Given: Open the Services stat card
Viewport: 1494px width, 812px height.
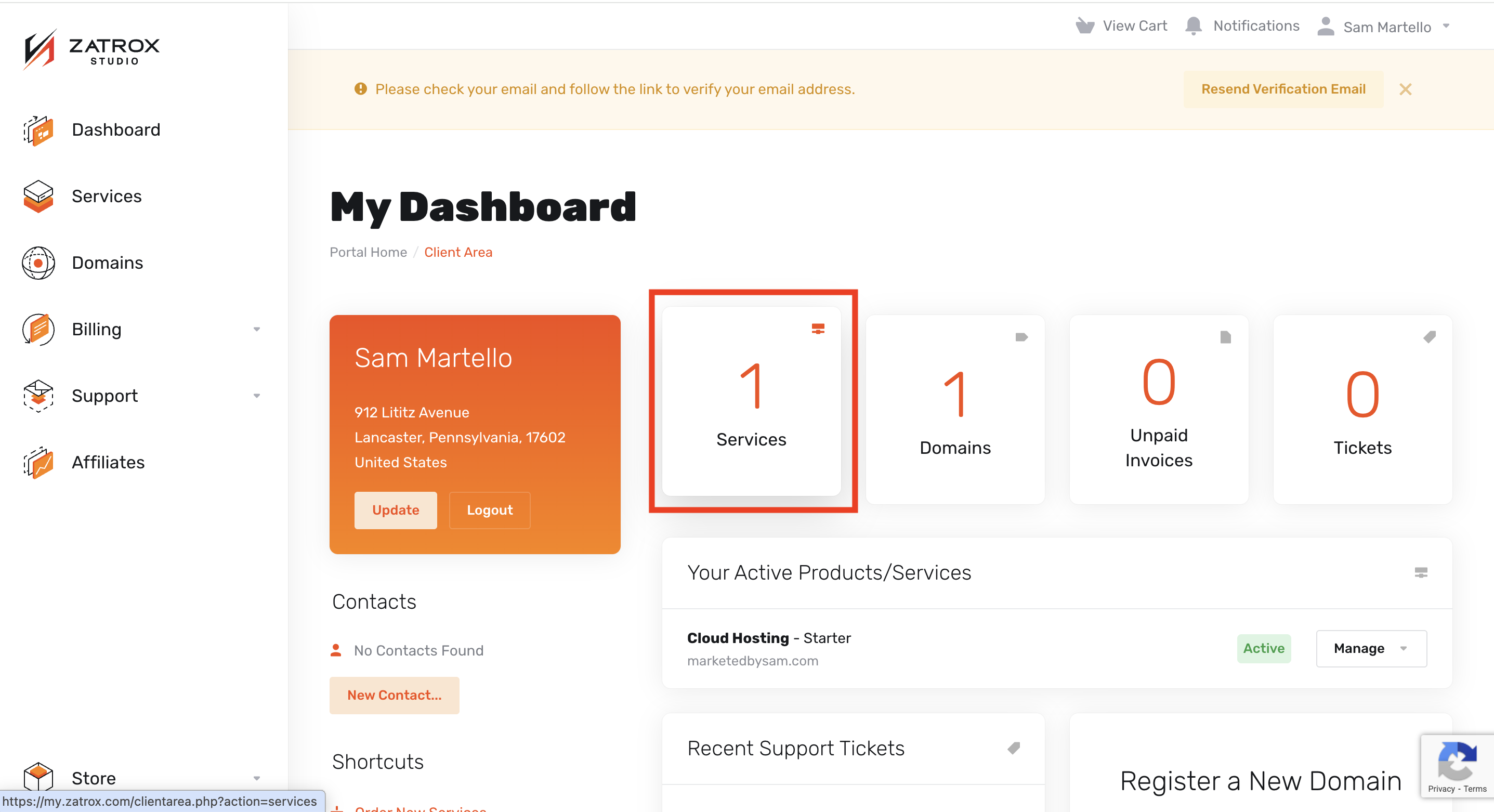Looking at the screenshot, I should (x=751, y=401).
